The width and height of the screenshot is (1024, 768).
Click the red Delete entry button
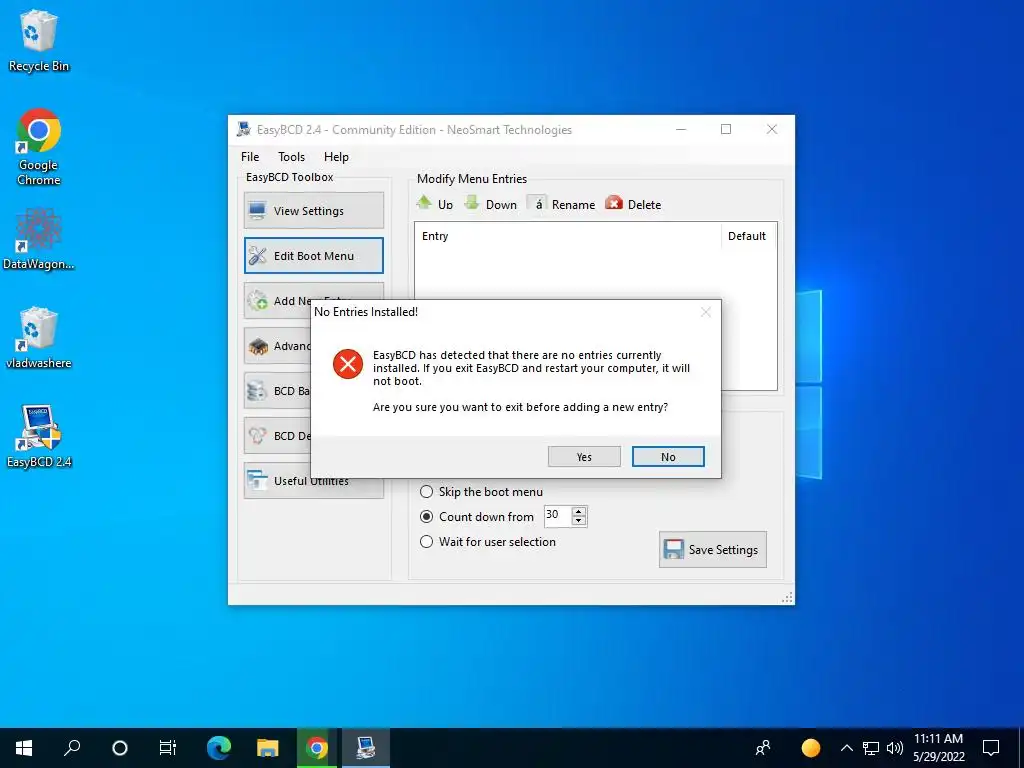(633, 204)
